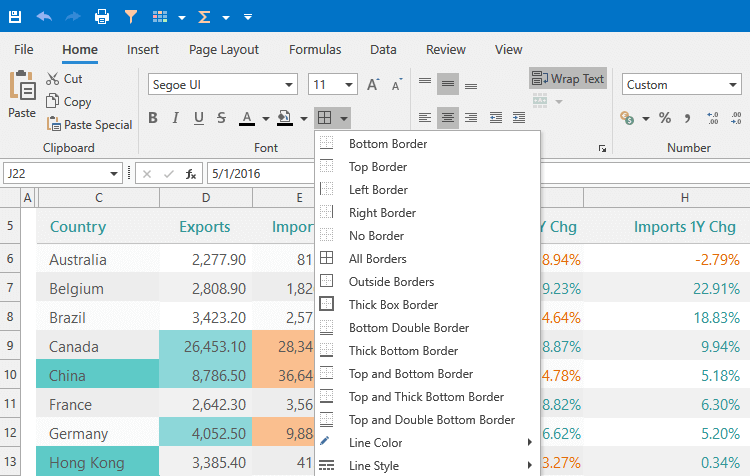Click the Save icon in quick access toolbar
This screenshot has height=476, width=750.
pyautogui.click(x=15, y=17)
